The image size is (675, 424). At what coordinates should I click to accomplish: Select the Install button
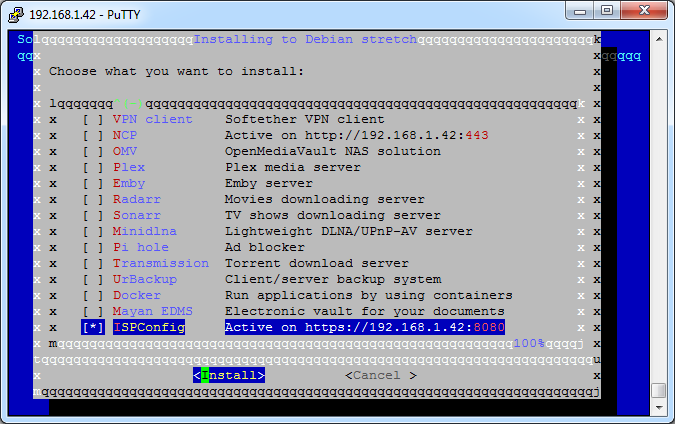[229, 375]
